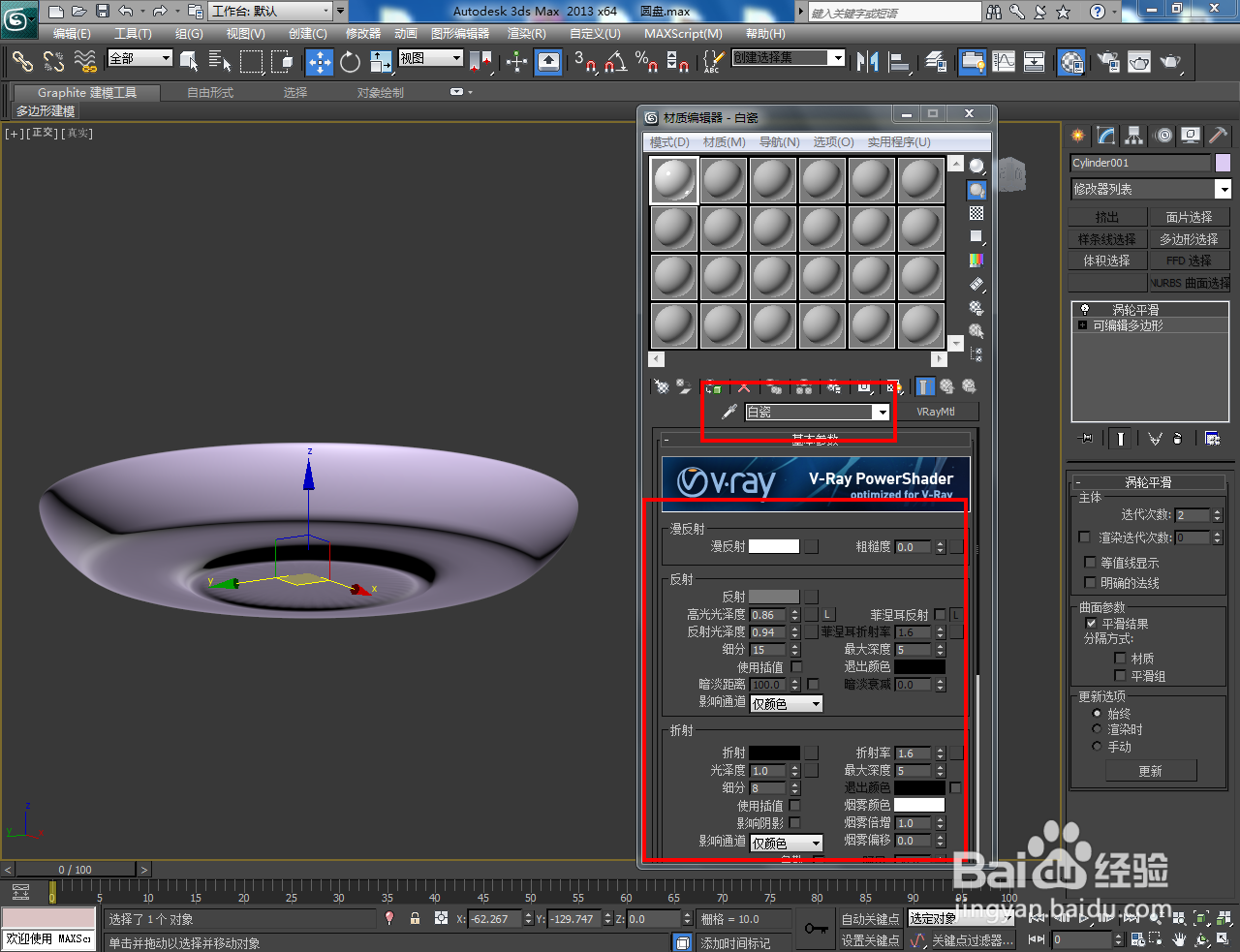Click the 更新 update button
This screenshot has height=952, width=1240.
click(1151, 771)
